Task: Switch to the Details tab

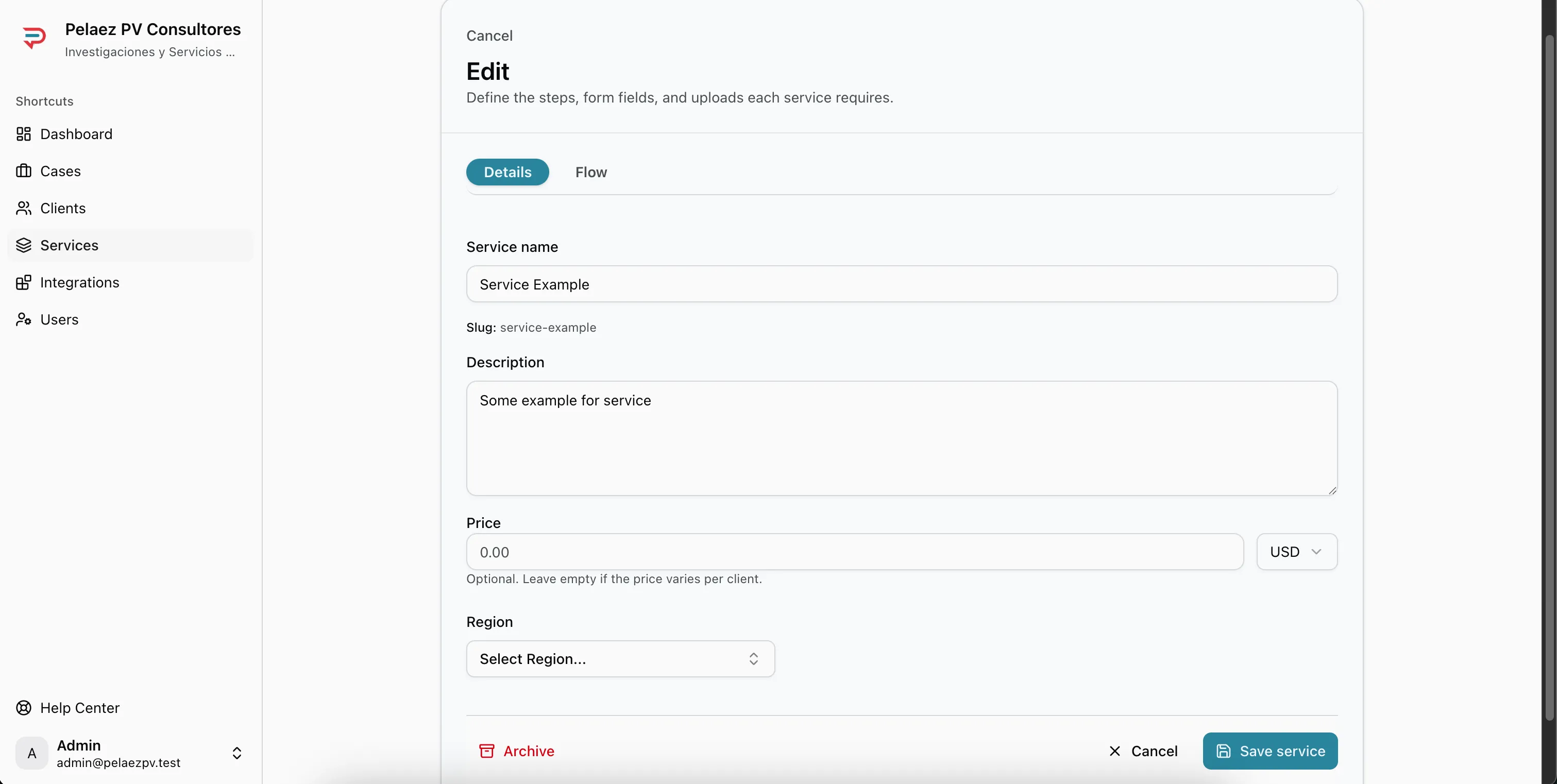Action: coord(507,172)
